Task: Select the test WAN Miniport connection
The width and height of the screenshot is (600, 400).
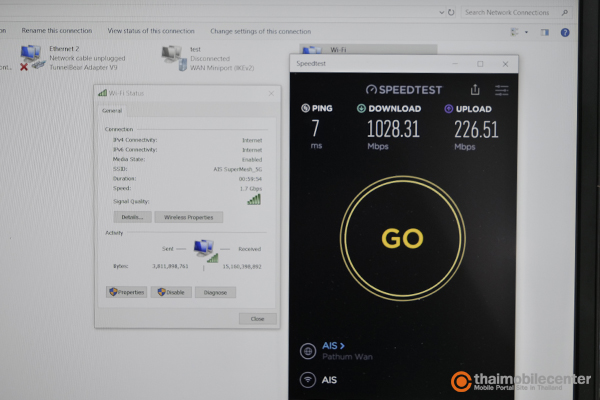Action: (207, 59)
